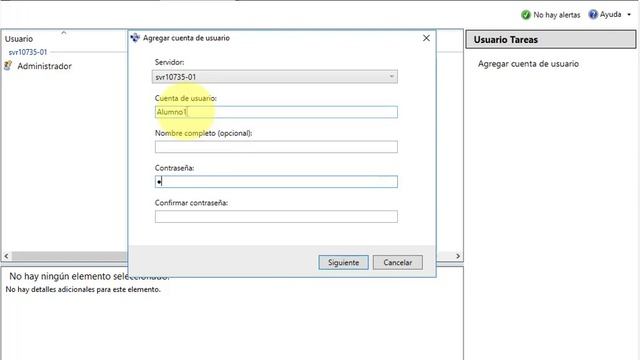Click the "Agregar cuenta de usuario" dialog title
640x360 pixels.
[x=186, y=38]
